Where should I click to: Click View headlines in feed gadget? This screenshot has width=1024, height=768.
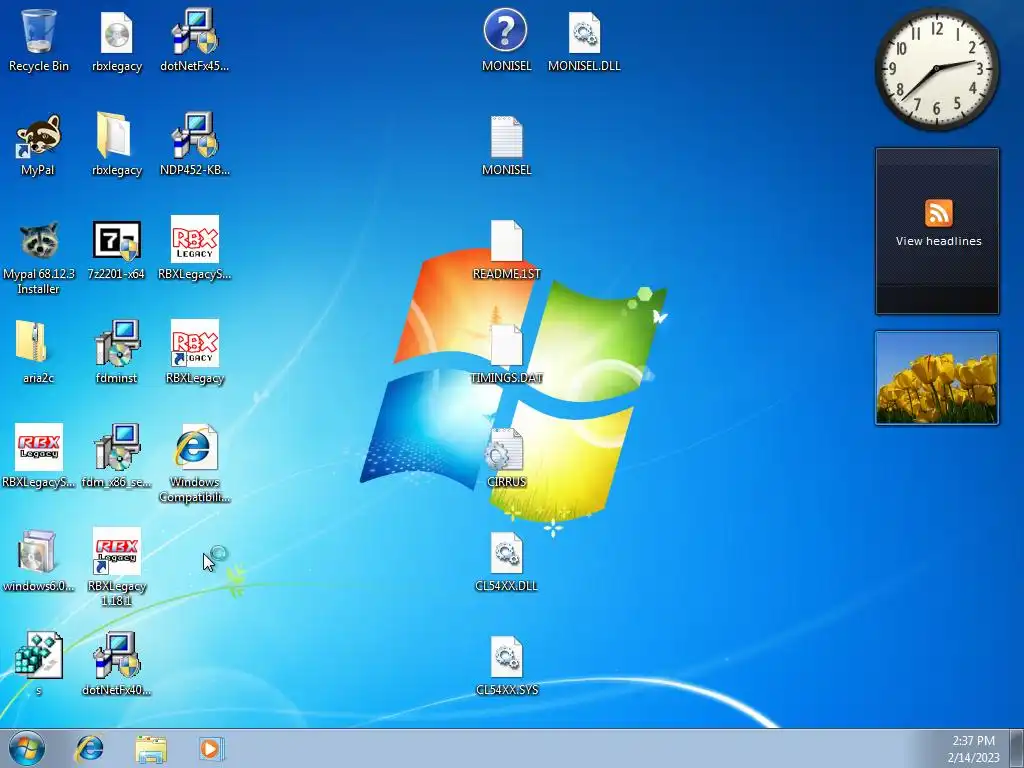tap(938, 241)
